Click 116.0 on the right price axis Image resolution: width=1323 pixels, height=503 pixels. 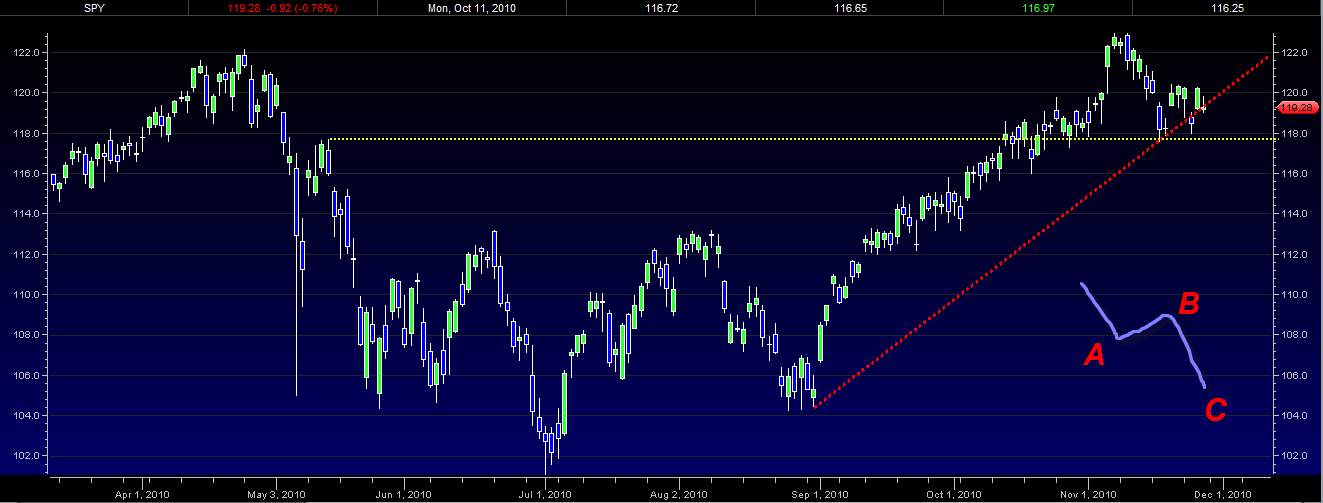pyautogui.click(x=1294, y=174)
